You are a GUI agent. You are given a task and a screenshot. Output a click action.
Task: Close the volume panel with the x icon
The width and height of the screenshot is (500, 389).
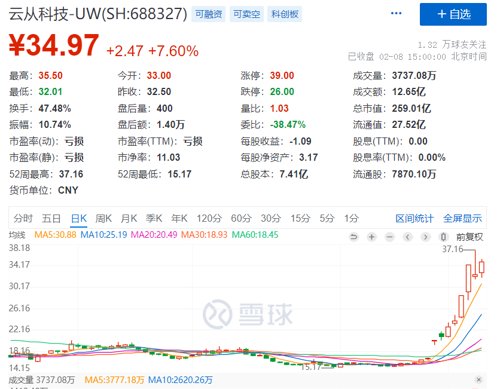pyautogui.click(x=479, y=380)
